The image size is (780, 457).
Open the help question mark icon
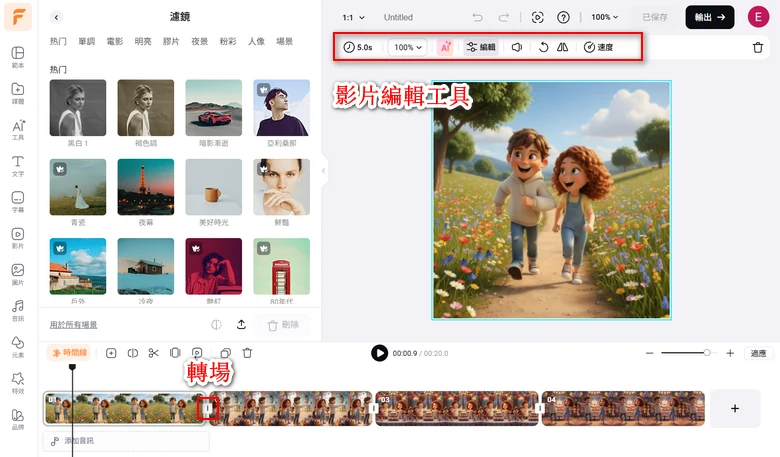coord(563,17)
